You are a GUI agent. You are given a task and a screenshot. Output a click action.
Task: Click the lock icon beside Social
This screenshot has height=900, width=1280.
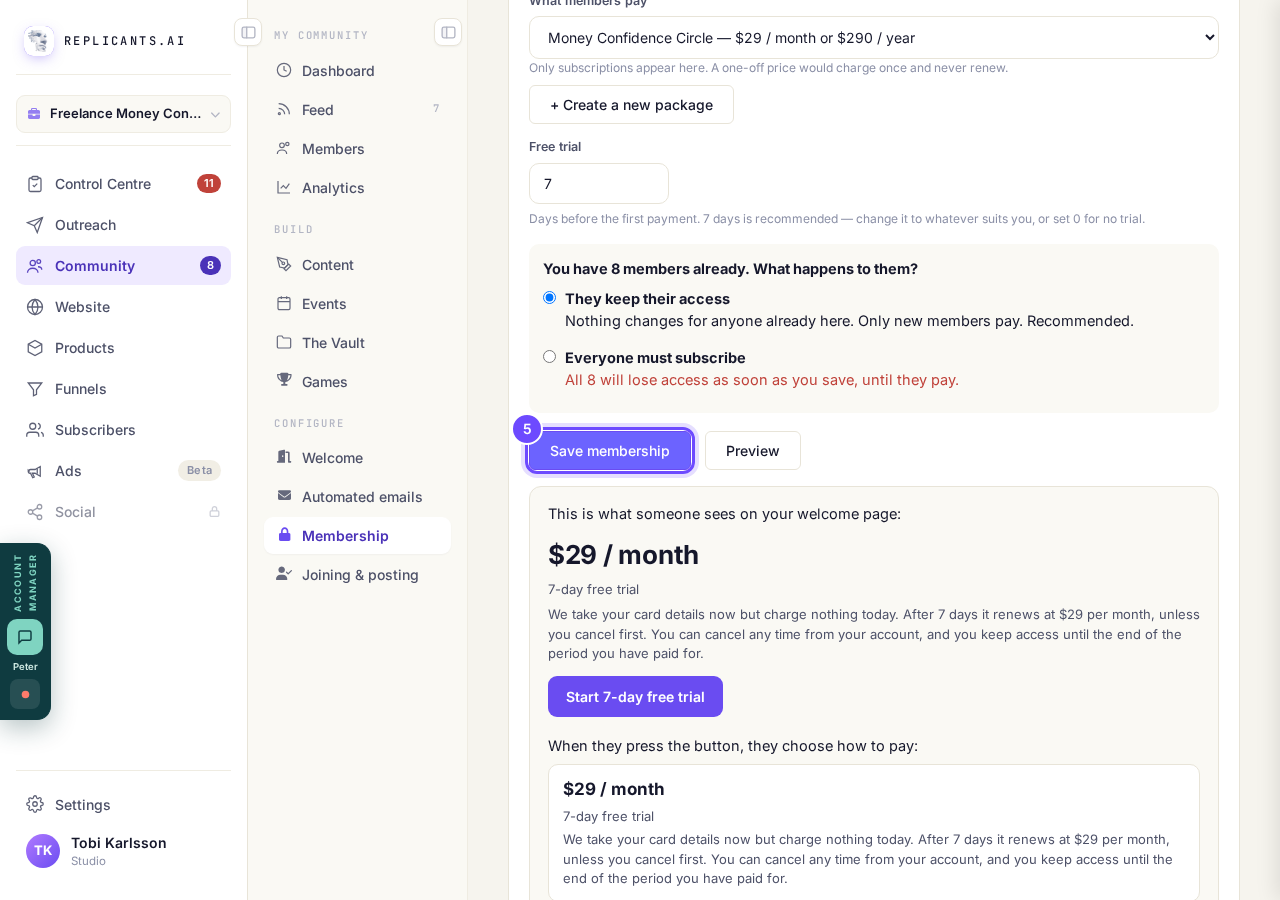(214, 512)
